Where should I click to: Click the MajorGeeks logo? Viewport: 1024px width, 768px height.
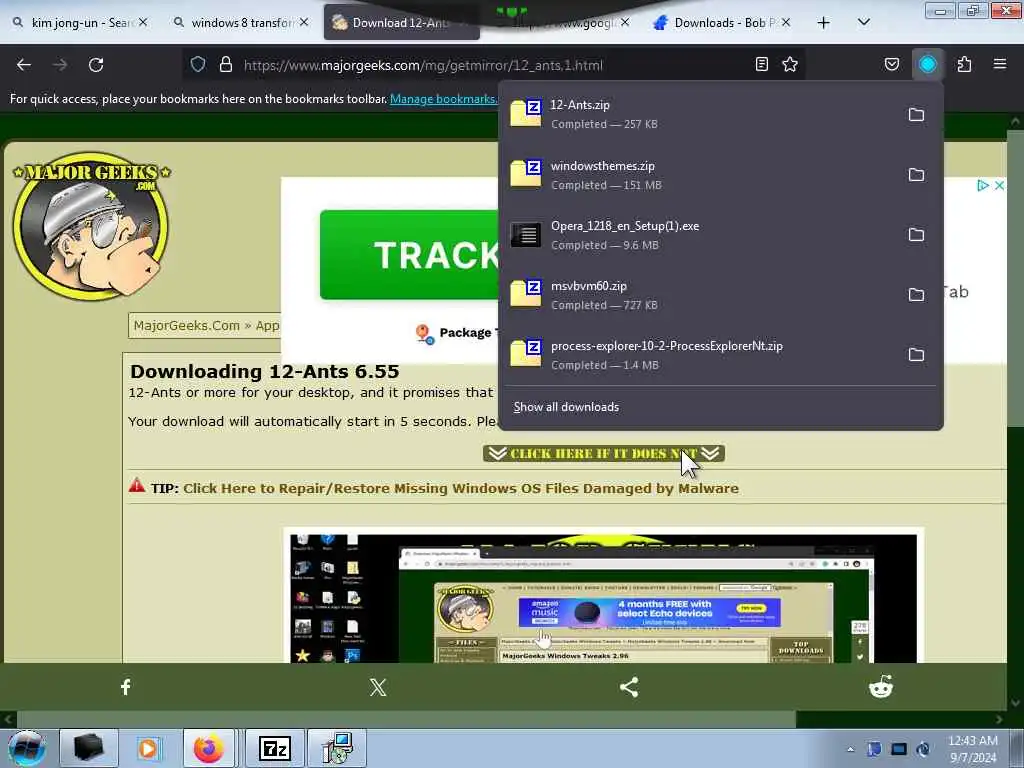coord(91,225)
